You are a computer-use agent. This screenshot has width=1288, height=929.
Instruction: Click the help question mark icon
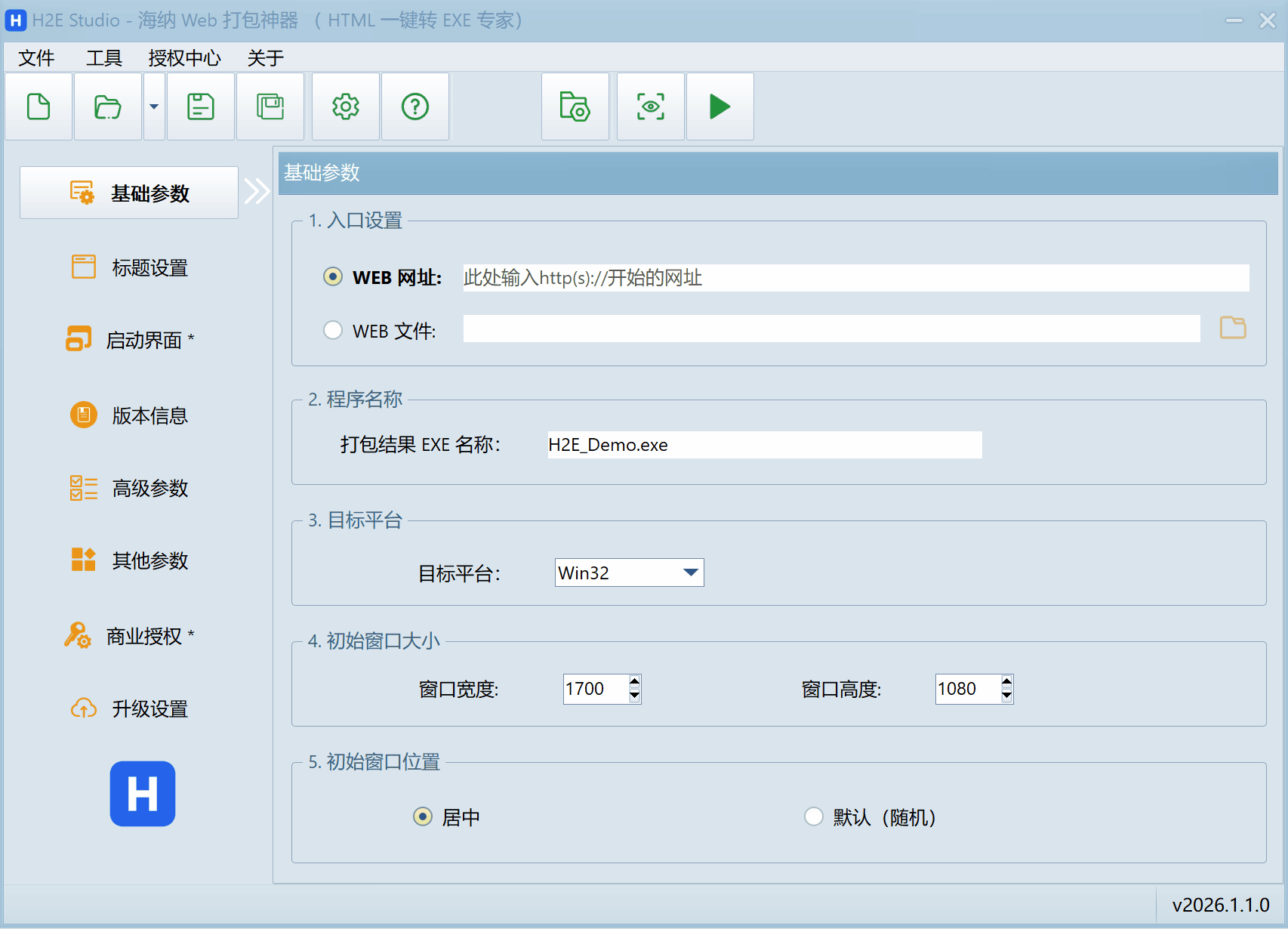(414, 106)
